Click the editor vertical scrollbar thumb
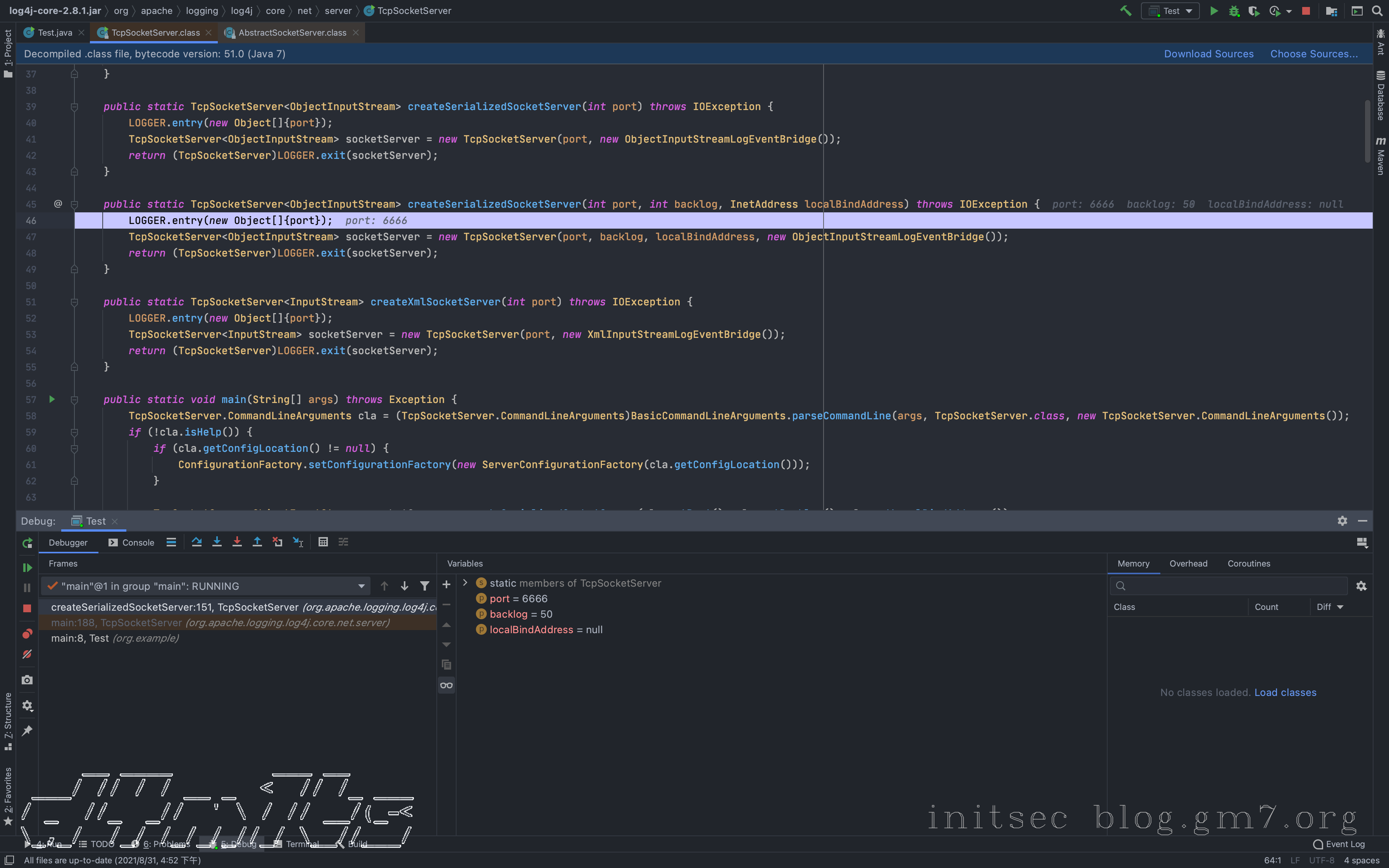 (1367, 131)
